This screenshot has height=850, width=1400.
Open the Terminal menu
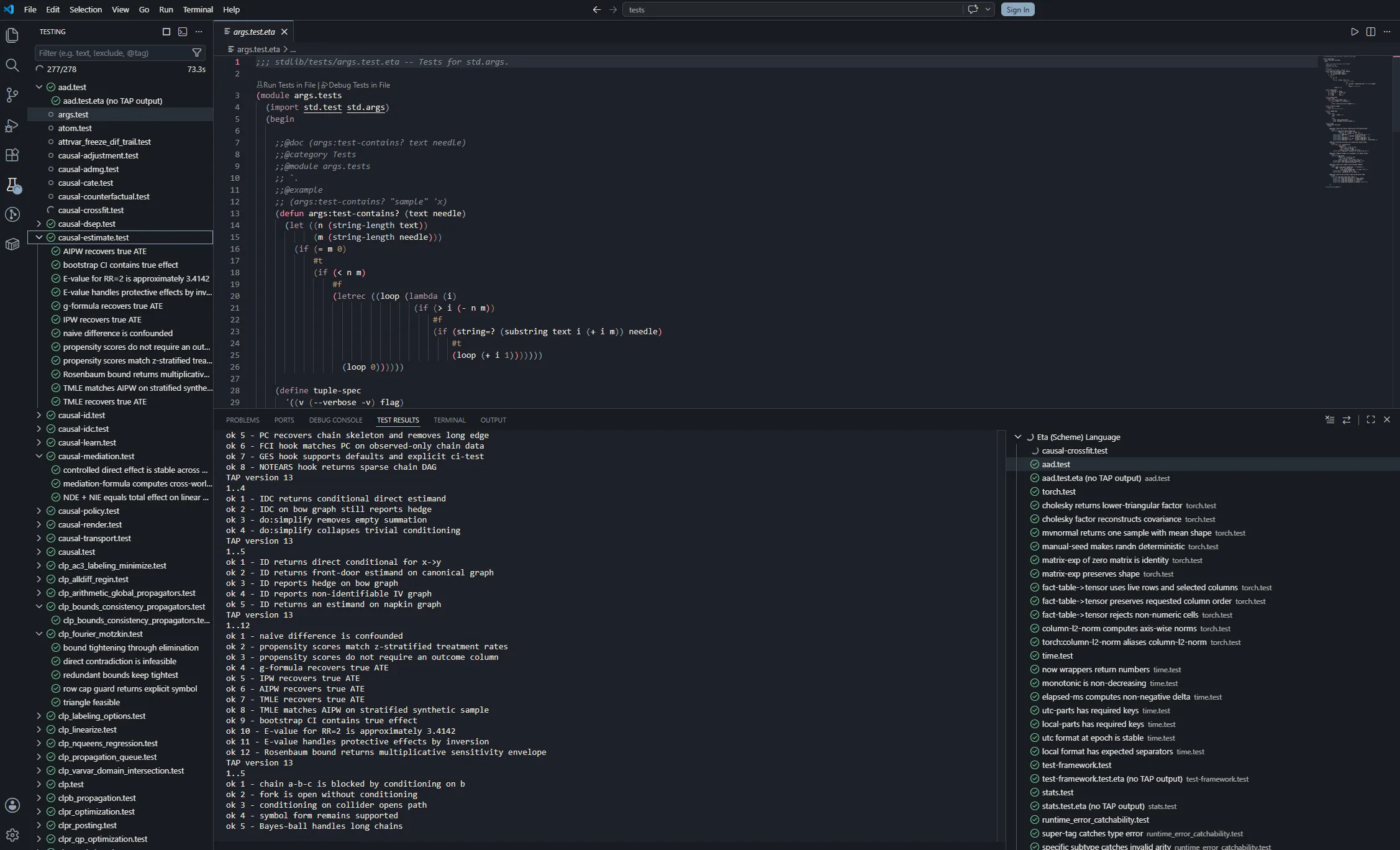pos(198,9)
